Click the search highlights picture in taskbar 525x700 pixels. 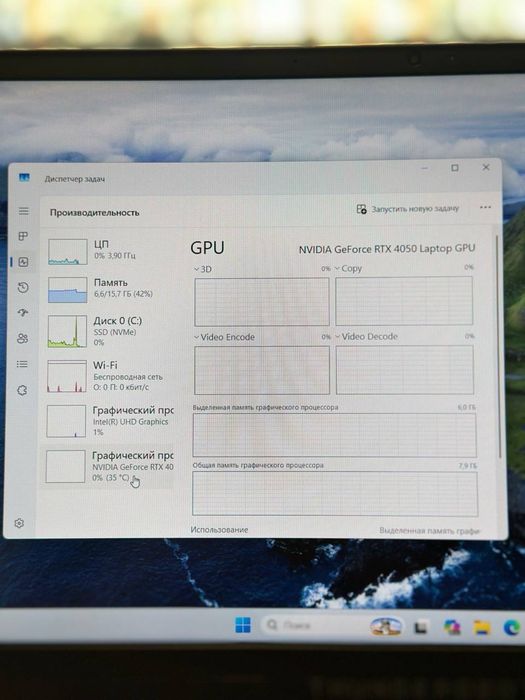385,626
